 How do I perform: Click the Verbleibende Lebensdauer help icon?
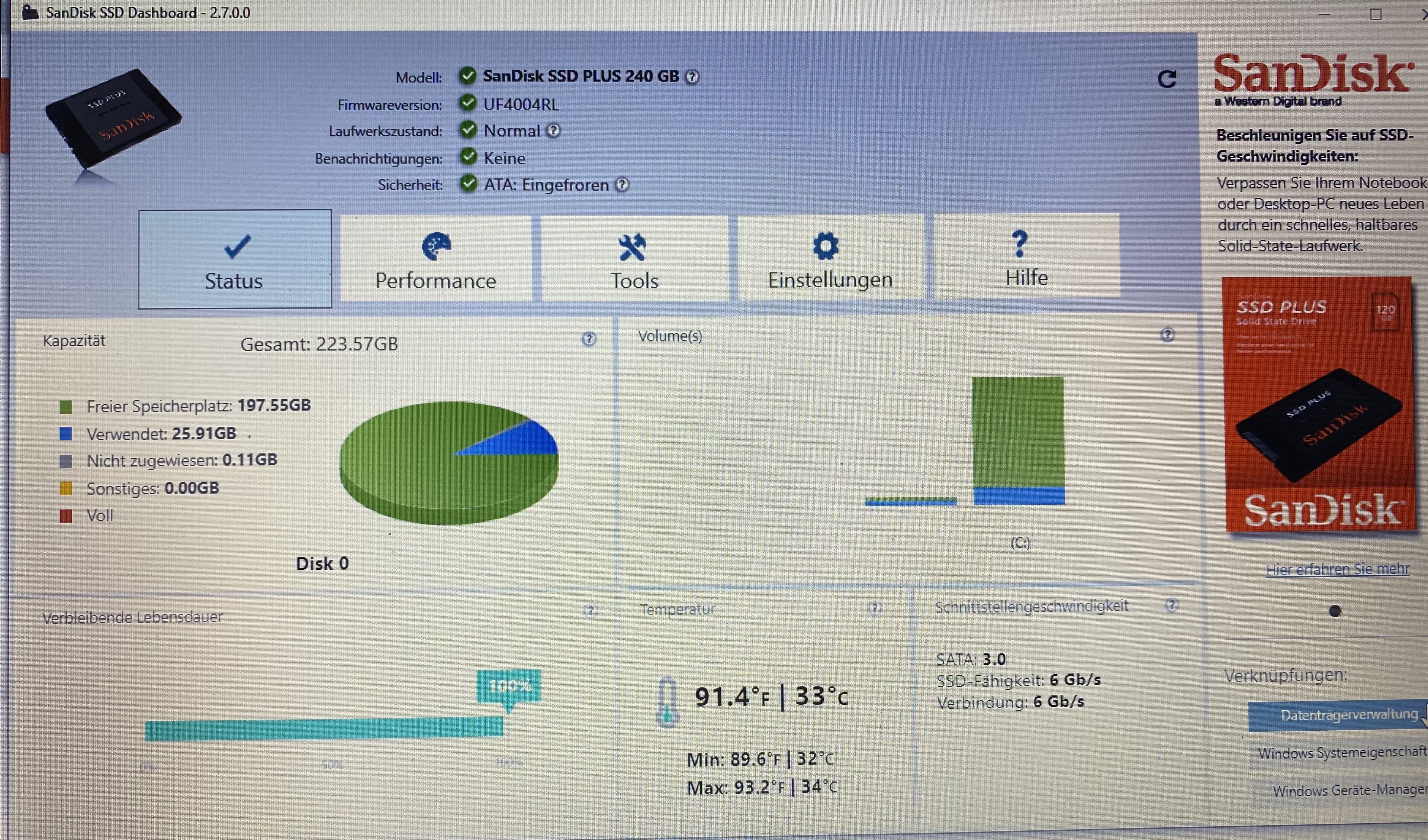pyautogui.click(x=591, y=611)
